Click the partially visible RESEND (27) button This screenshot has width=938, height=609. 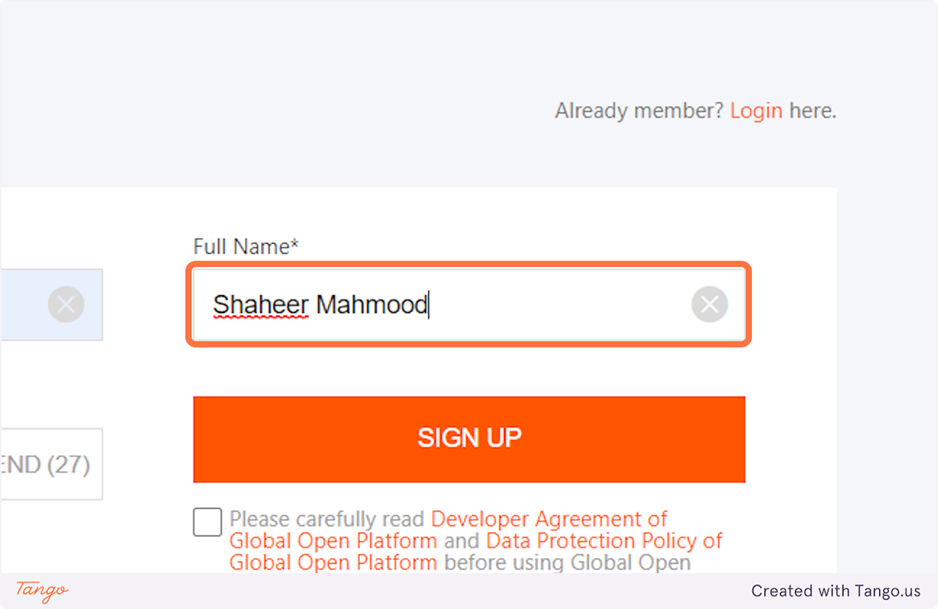coord(50,464)
